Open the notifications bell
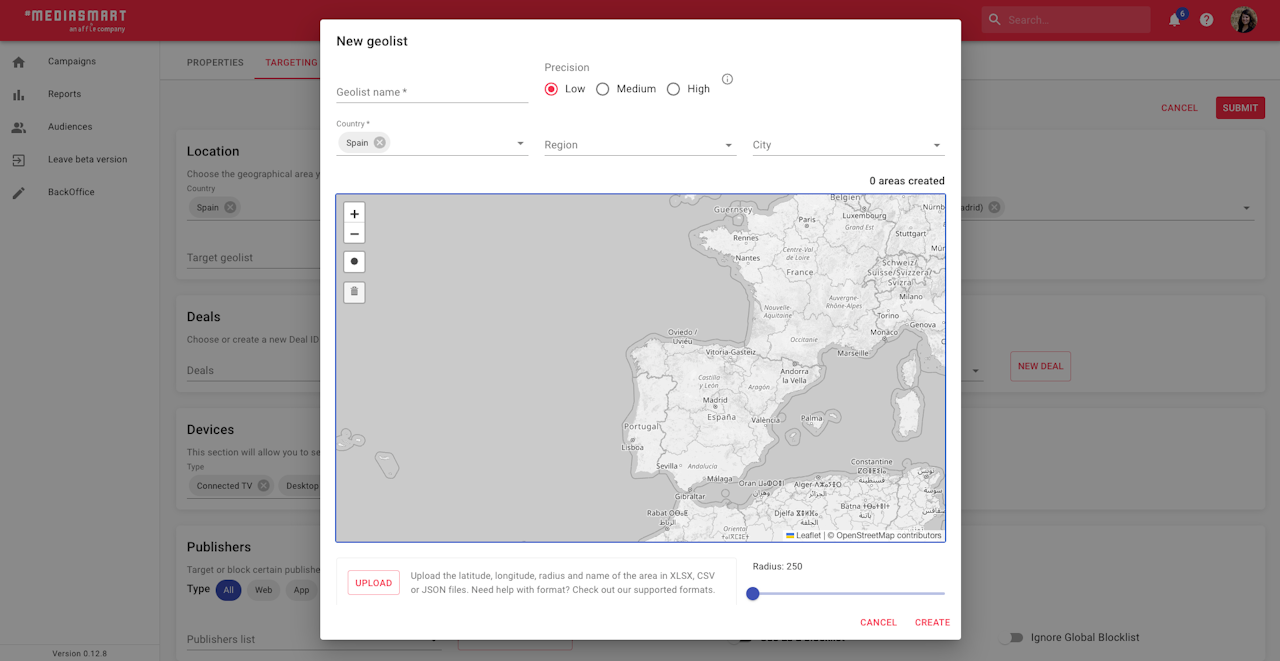Viewport: 1280px width, 661px height. 1174,20
